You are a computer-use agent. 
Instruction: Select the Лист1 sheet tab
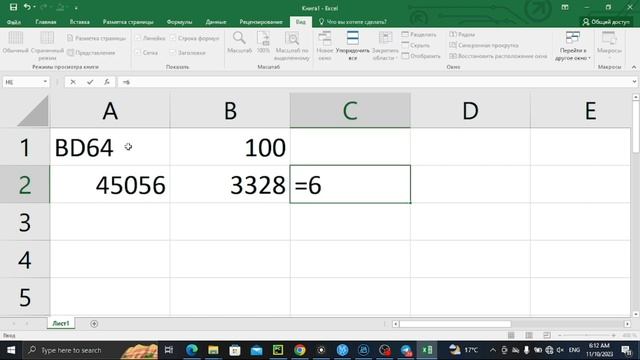click(61, 323)
